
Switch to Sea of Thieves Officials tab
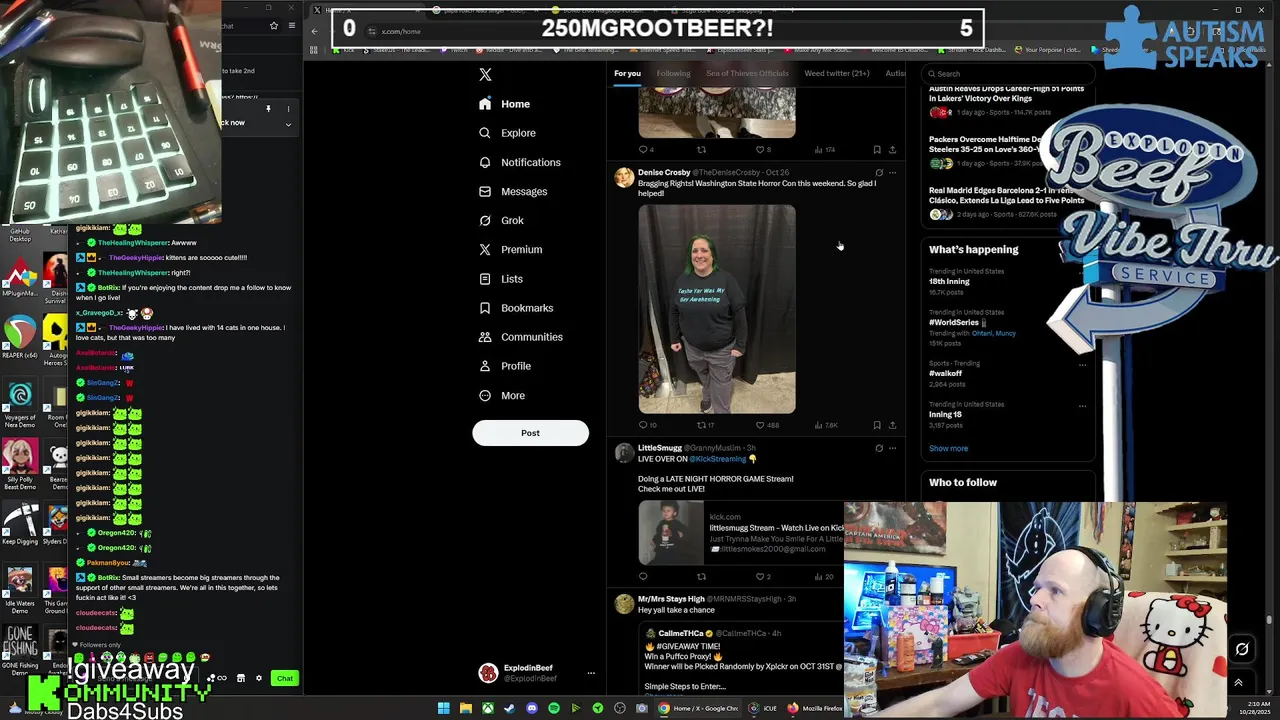747,73
